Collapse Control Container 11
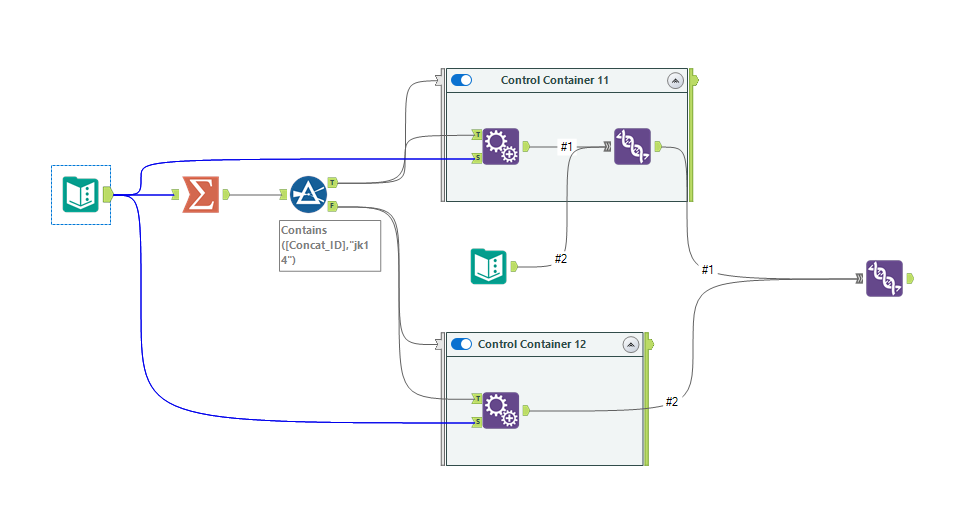The width and height of the screenshot is (957, 532). [675, 81]
